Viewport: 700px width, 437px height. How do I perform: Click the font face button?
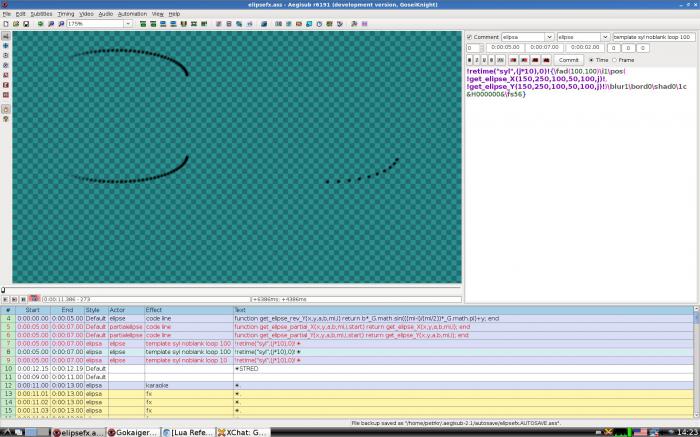click(x=500, y=60)
